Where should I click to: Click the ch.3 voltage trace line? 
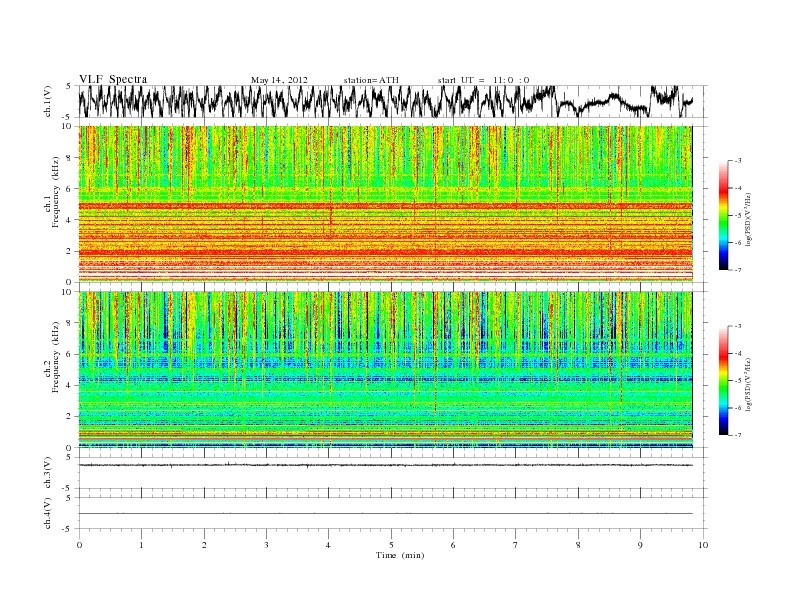click(385, 465)
